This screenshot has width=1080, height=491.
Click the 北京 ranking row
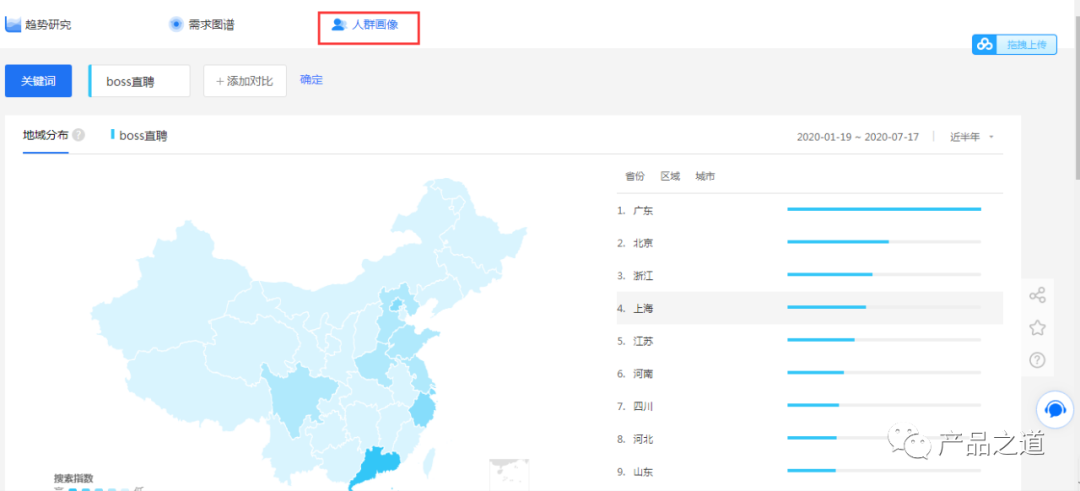(809, 242)
